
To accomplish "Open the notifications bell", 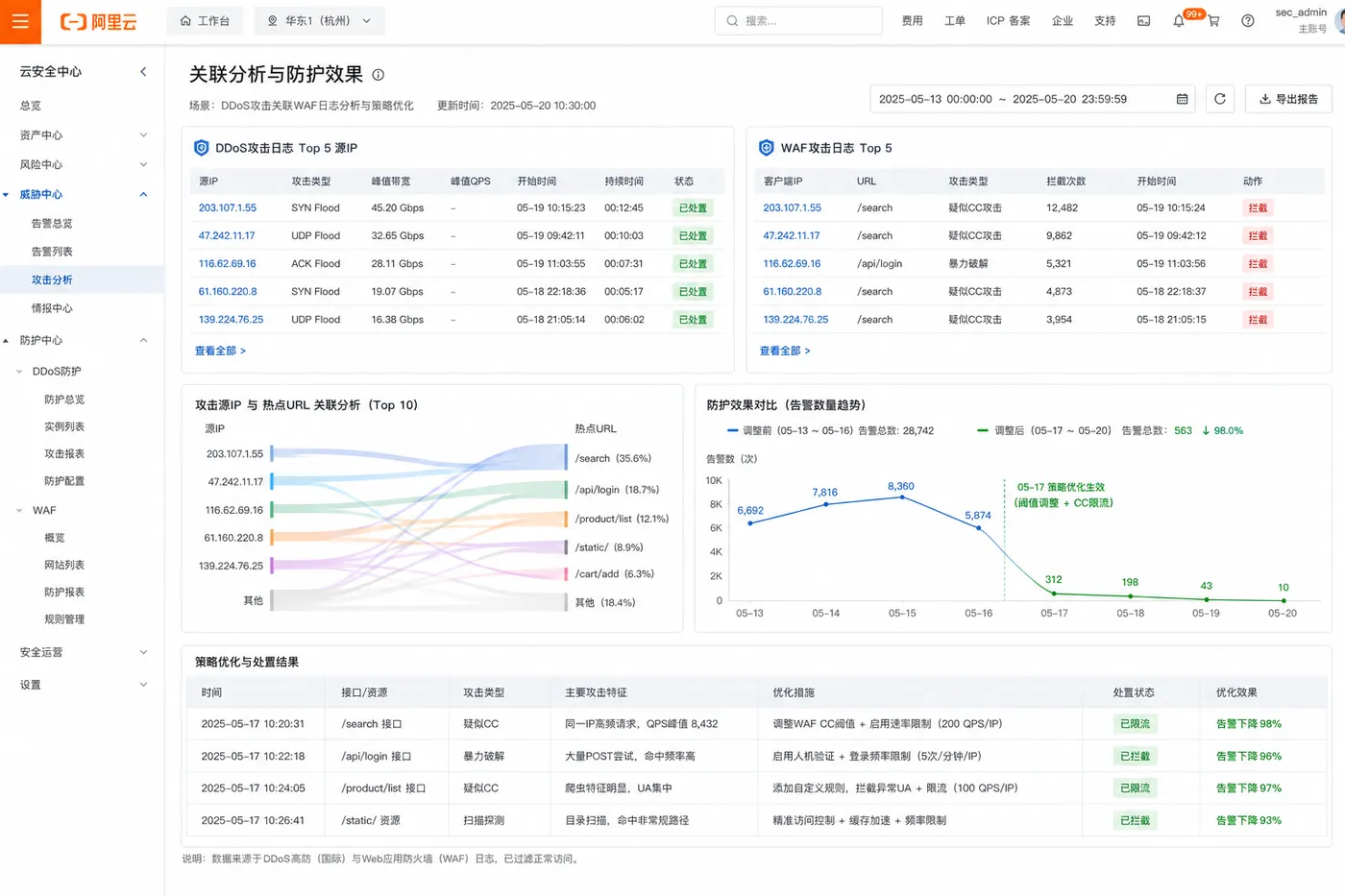I will pos(1179,21).
